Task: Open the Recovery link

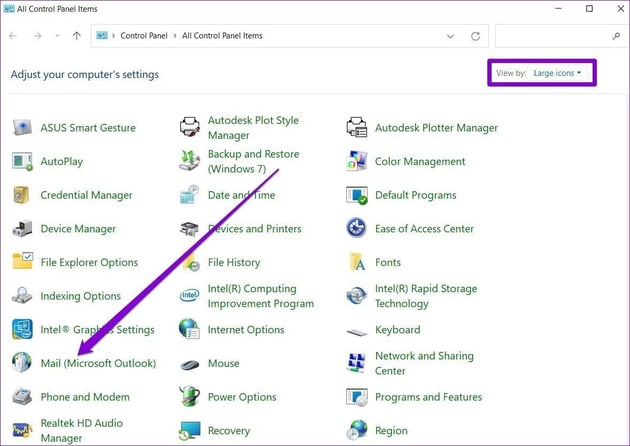Action: [229, 431]
